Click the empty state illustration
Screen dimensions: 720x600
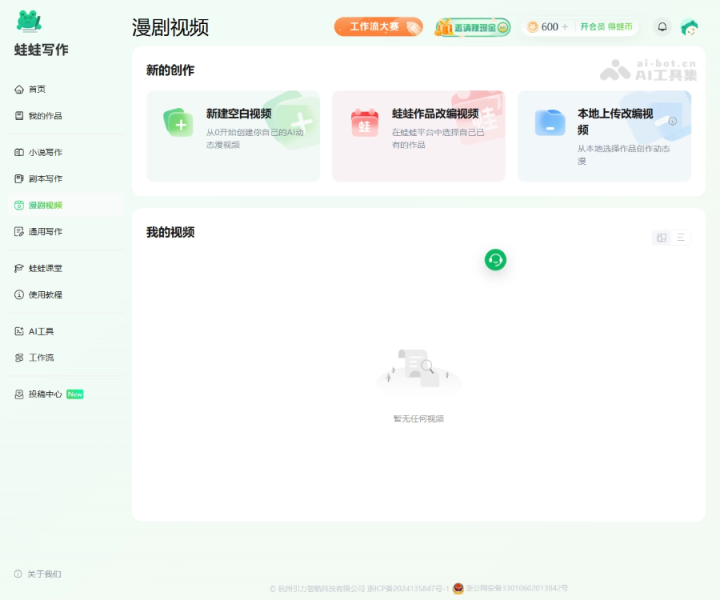click(418, 370)
